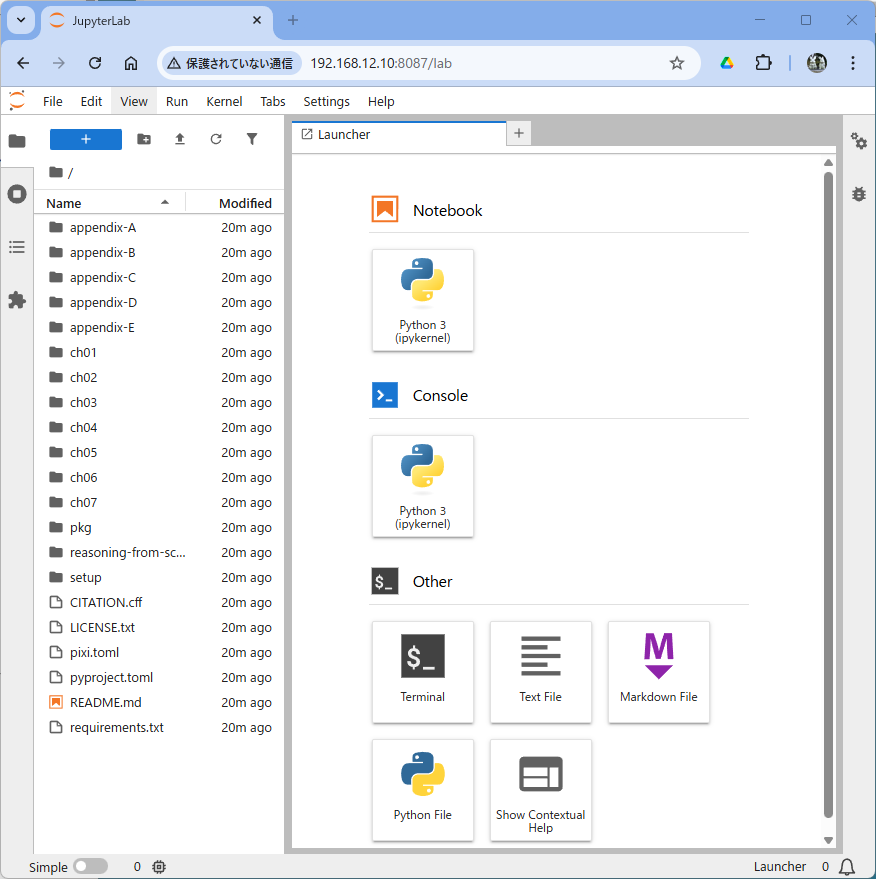Refresh the file browser listing
The width and height of the screenshot is (876, 879).
pos(216,140)
